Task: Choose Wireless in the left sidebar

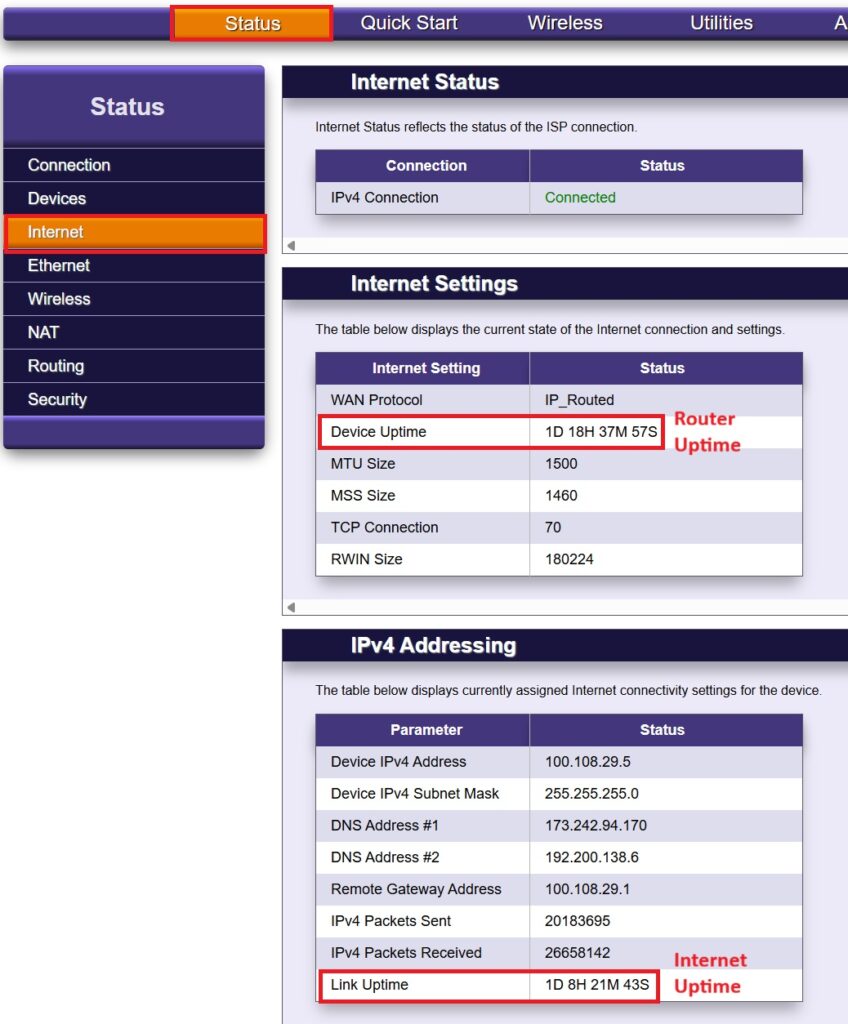Action: [59, 299]
